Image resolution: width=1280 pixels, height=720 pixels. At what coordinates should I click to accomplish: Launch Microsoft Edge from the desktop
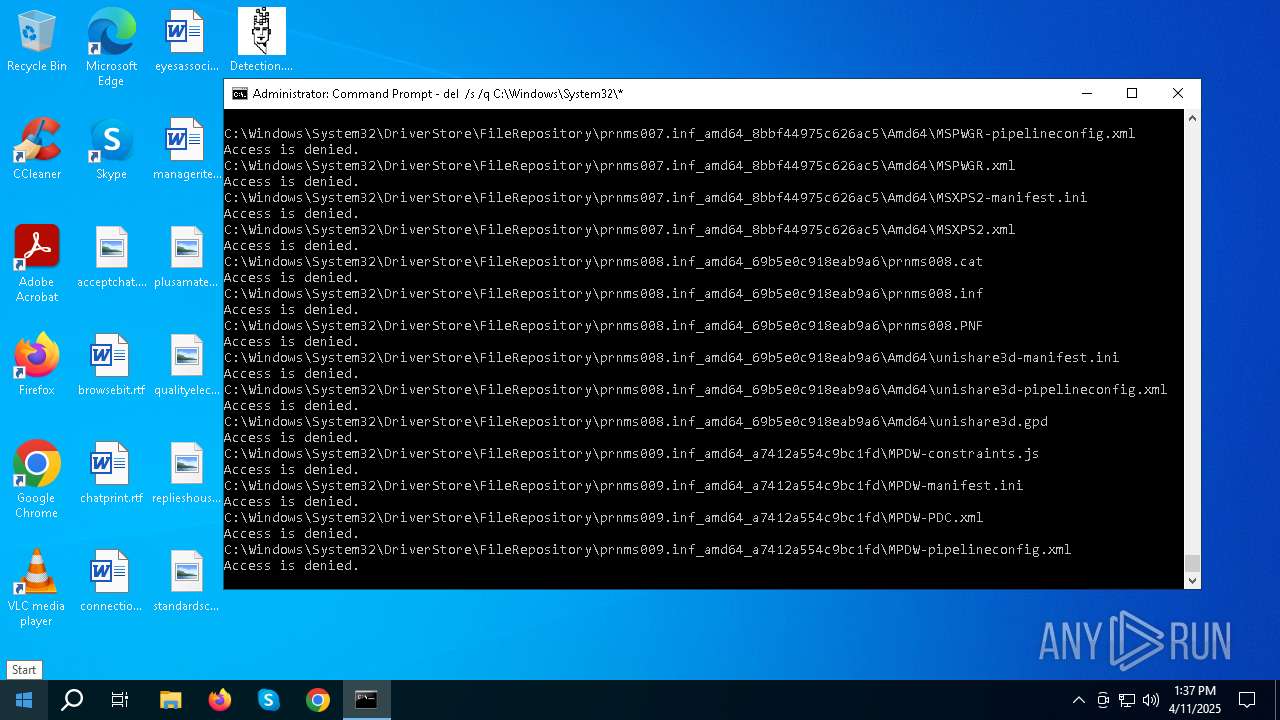pyautogui.click(x=111, y=47)
